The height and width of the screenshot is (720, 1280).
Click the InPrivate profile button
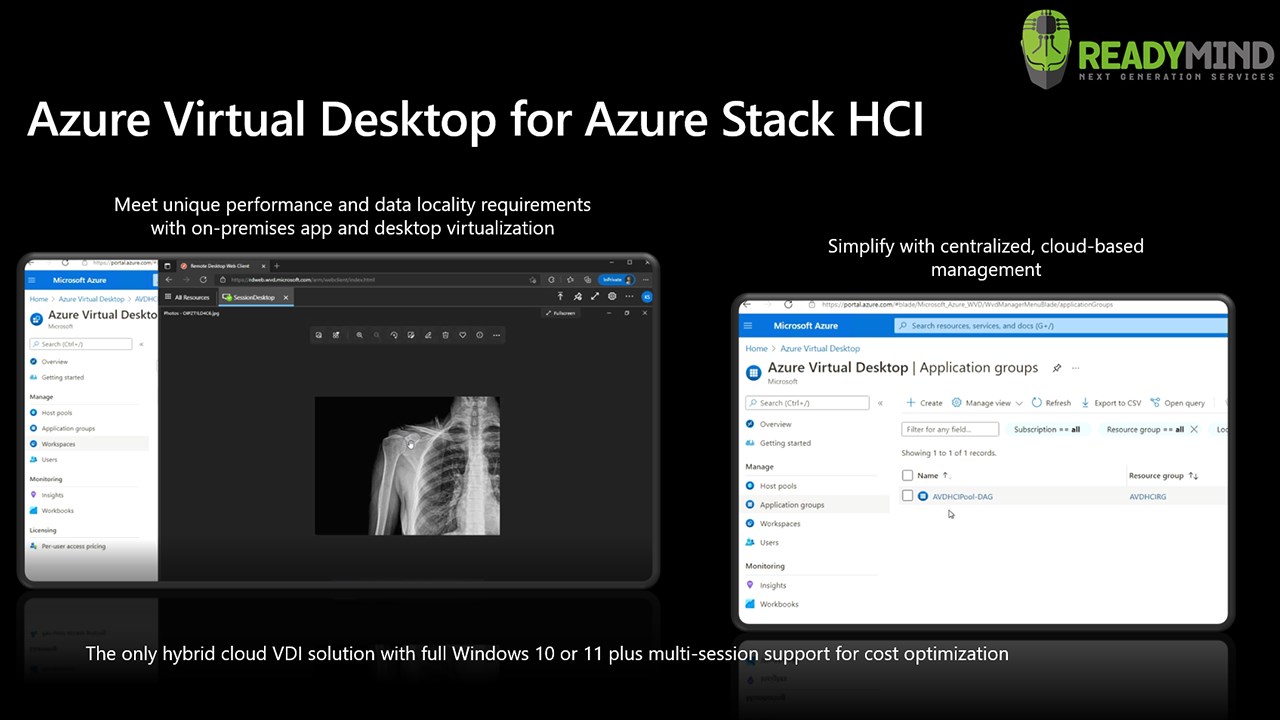(617, 280)
